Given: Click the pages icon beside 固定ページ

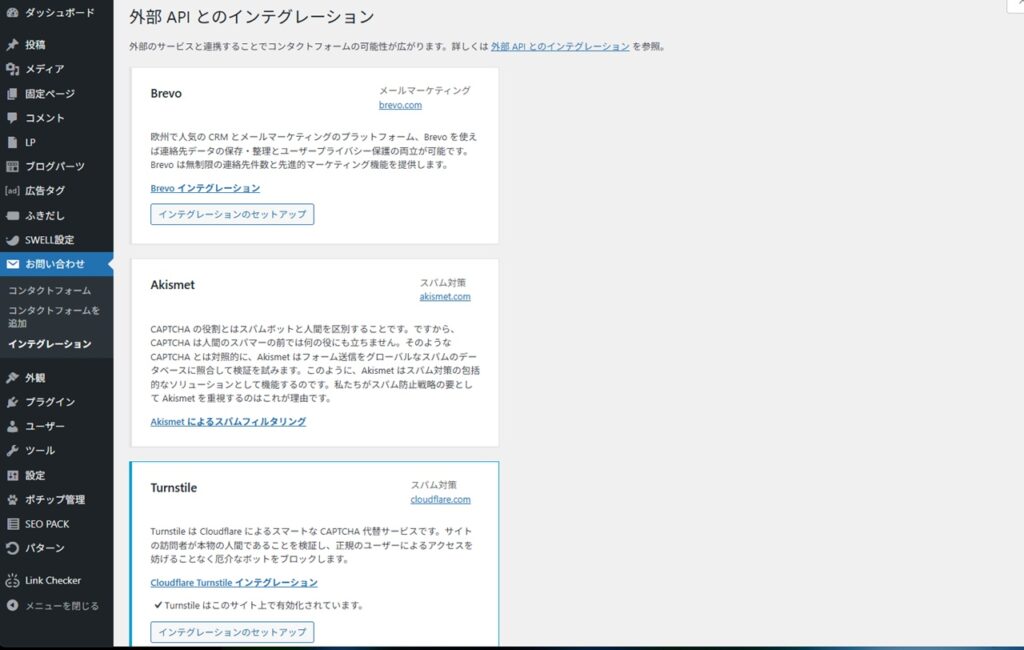Looking at the screenshot, I should pos(12,93).
